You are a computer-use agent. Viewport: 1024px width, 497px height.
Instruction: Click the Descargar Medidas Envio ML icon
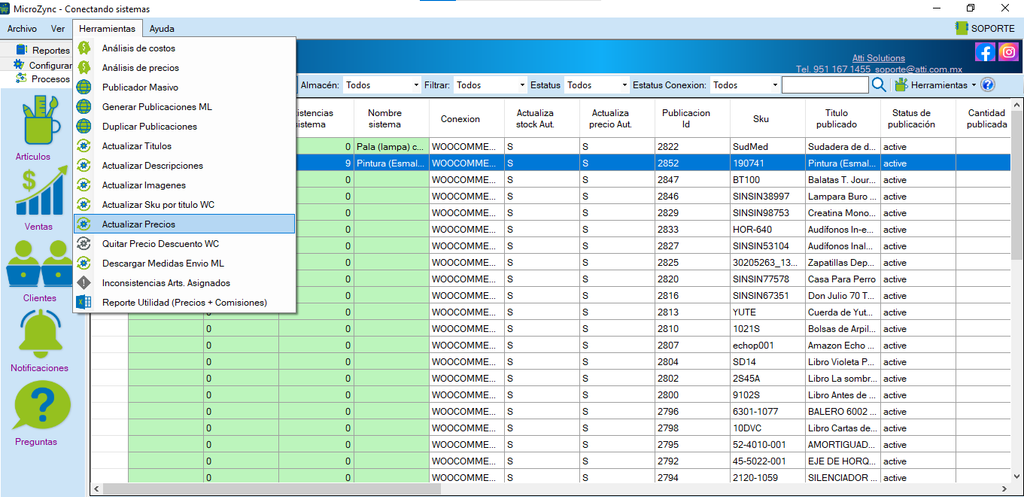[x=84, y=263]
